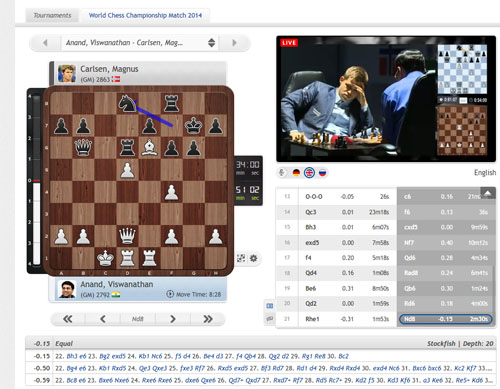Click engine line starting 22. Bc8 e6

[x=274, y=380]
